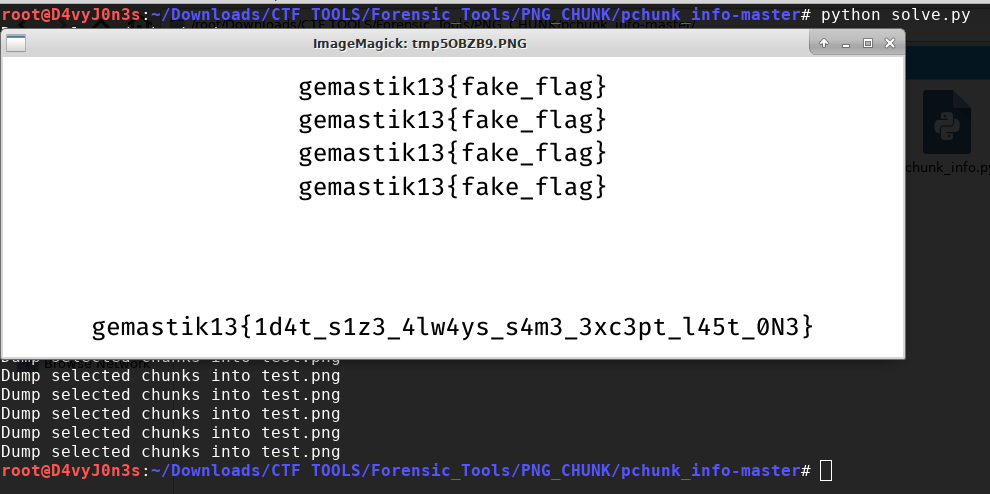Screen dimensions: 990x494
Task: Minimize the ImageMagick image window
Action: (847, 43)
